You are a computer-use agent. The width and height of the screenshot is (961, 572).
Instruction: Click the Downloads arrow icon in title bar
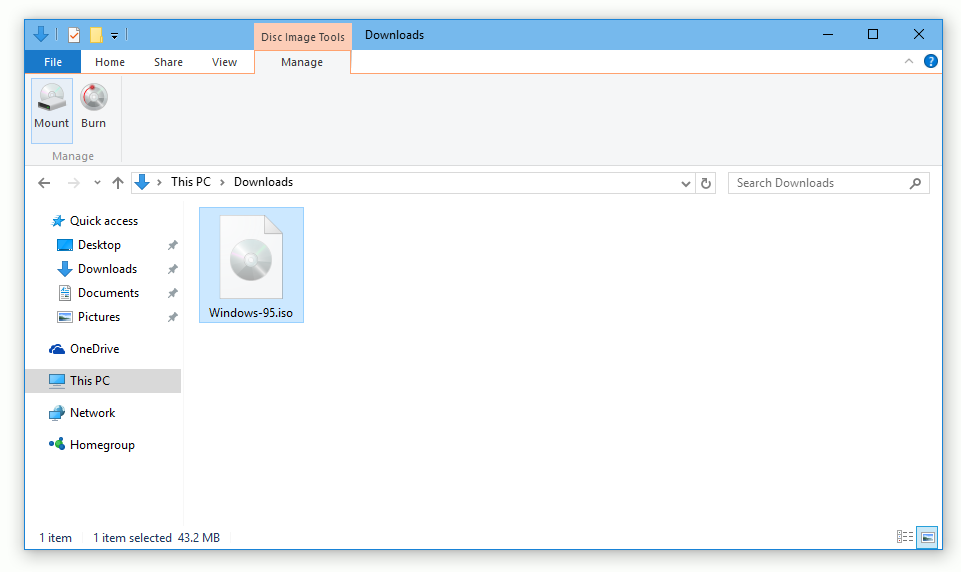(x=41, y=34)
